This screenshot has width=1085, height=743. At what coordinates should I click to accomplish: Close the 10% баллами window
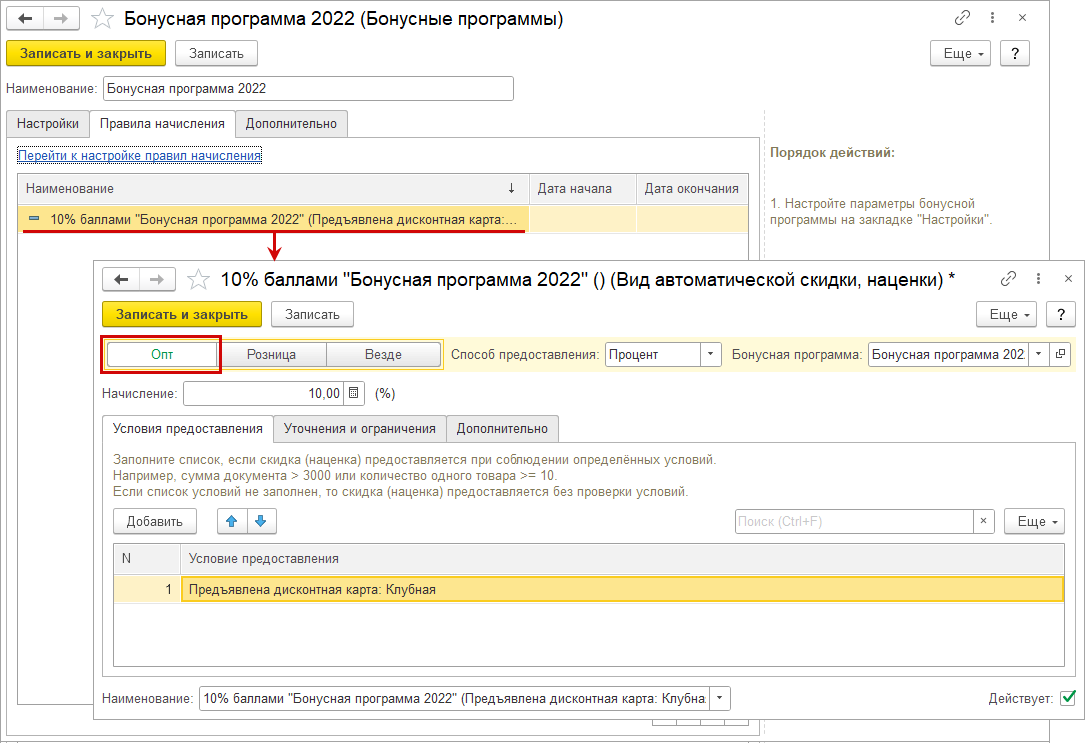point(1068,279)
